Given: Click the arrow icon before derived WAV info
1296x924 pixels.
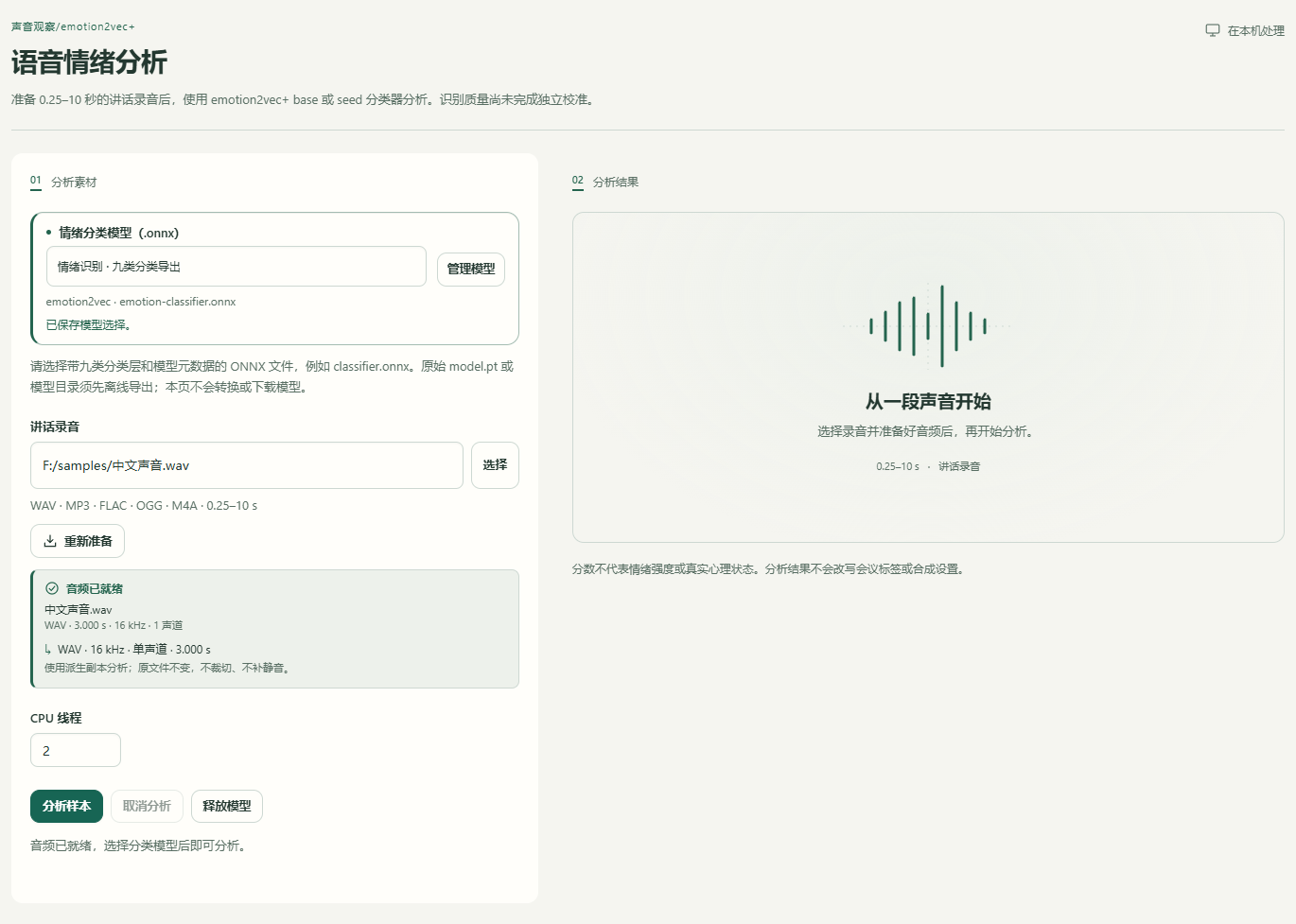Looking at the screenshot, I should [x=48, y=650].
